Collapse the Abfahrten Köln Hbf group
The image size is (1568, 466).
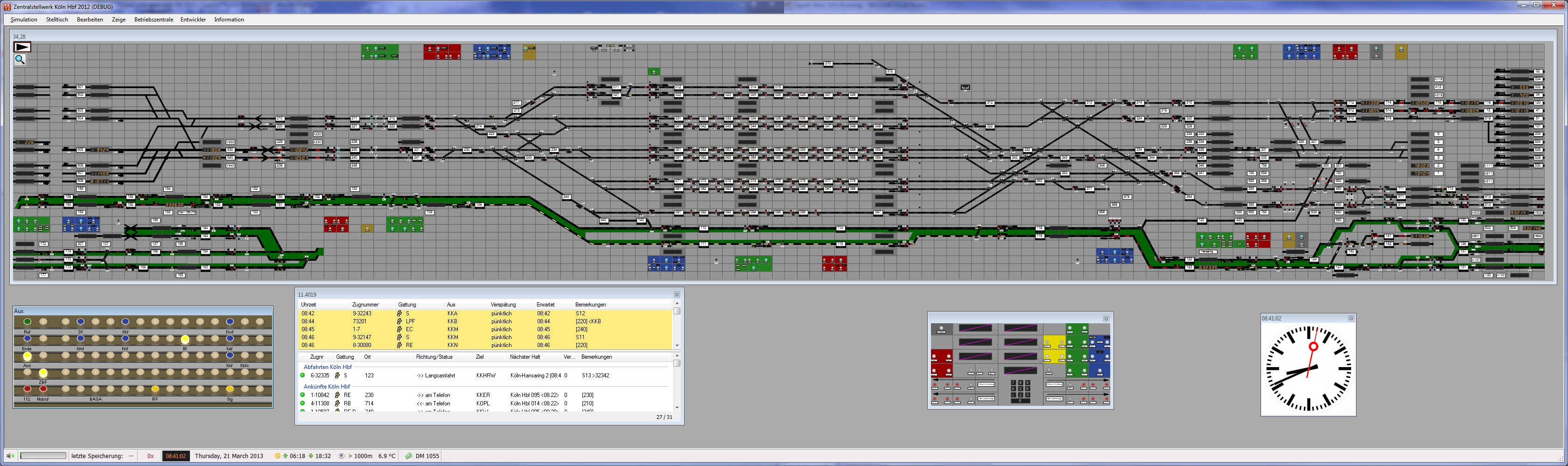[x=328, y=367]
